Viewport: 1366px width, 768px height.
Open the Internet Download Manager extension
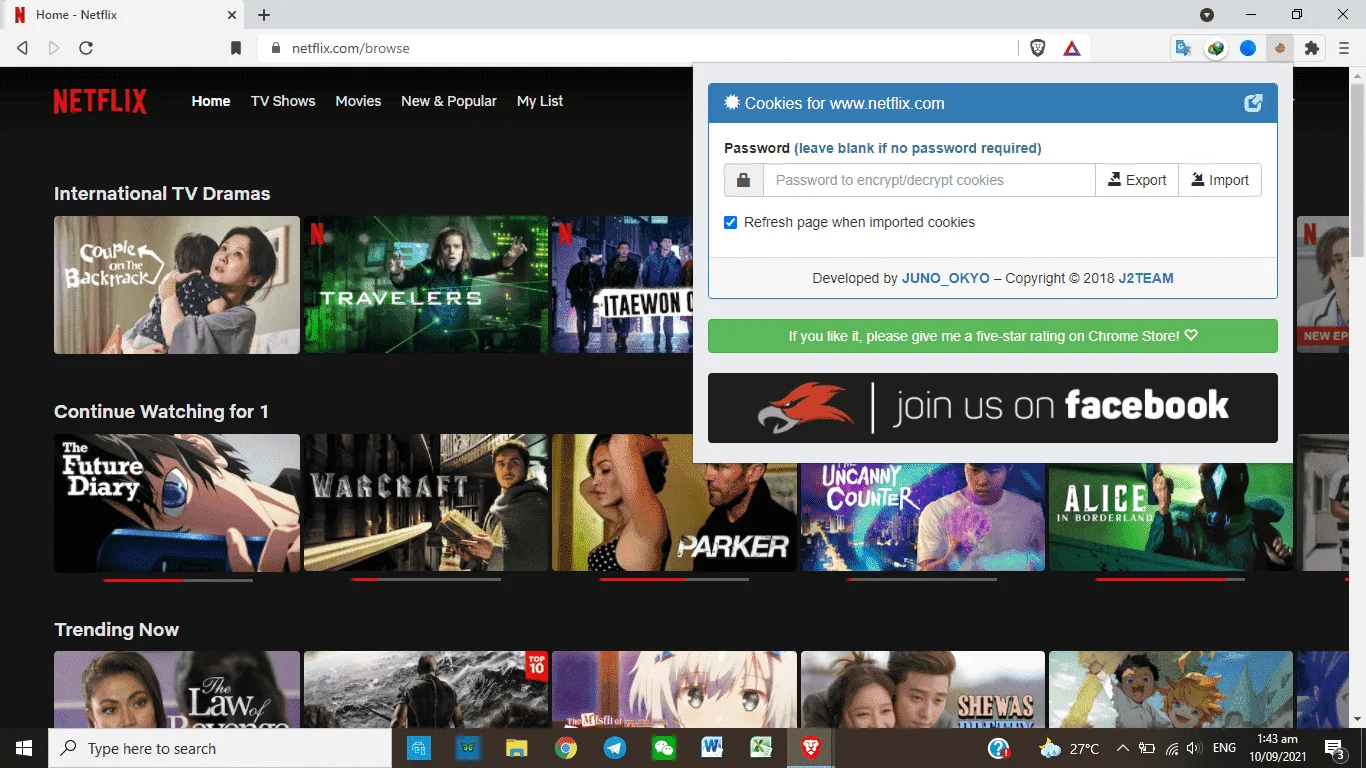pos(1216,48)
